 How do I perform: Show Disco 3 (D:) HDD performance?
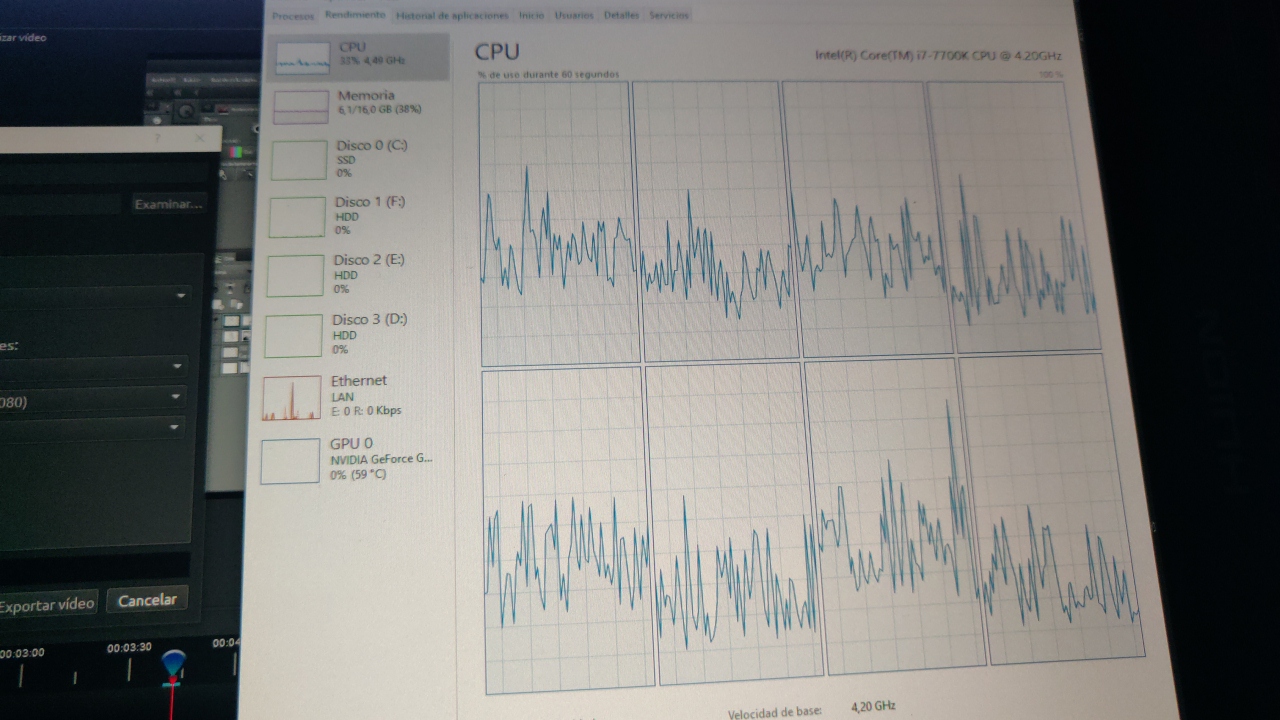pyautogui.click(x=355, y=334)
